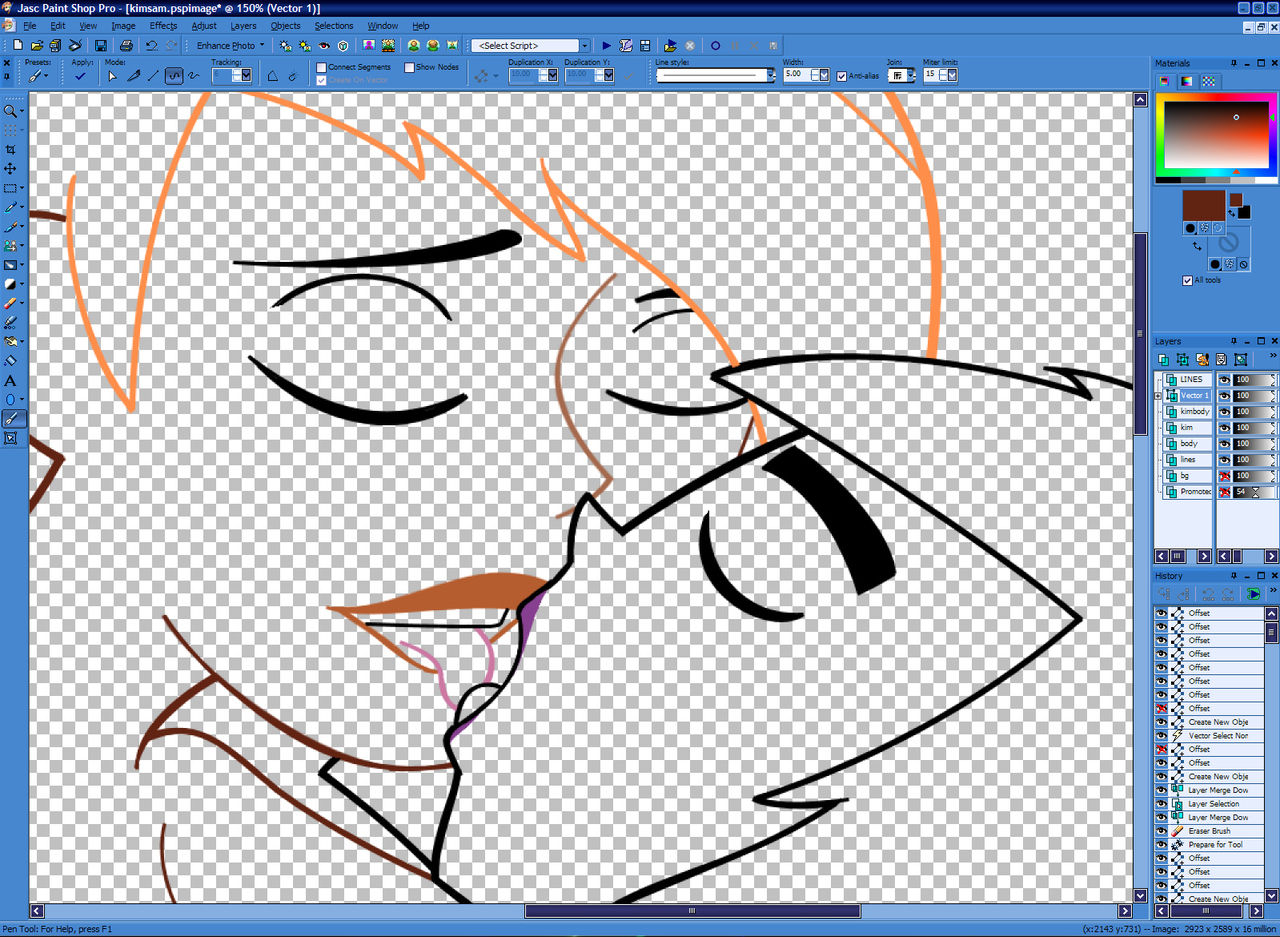
Task: Hide the LINES layer with its eye icon
Action: point(1223,380)
